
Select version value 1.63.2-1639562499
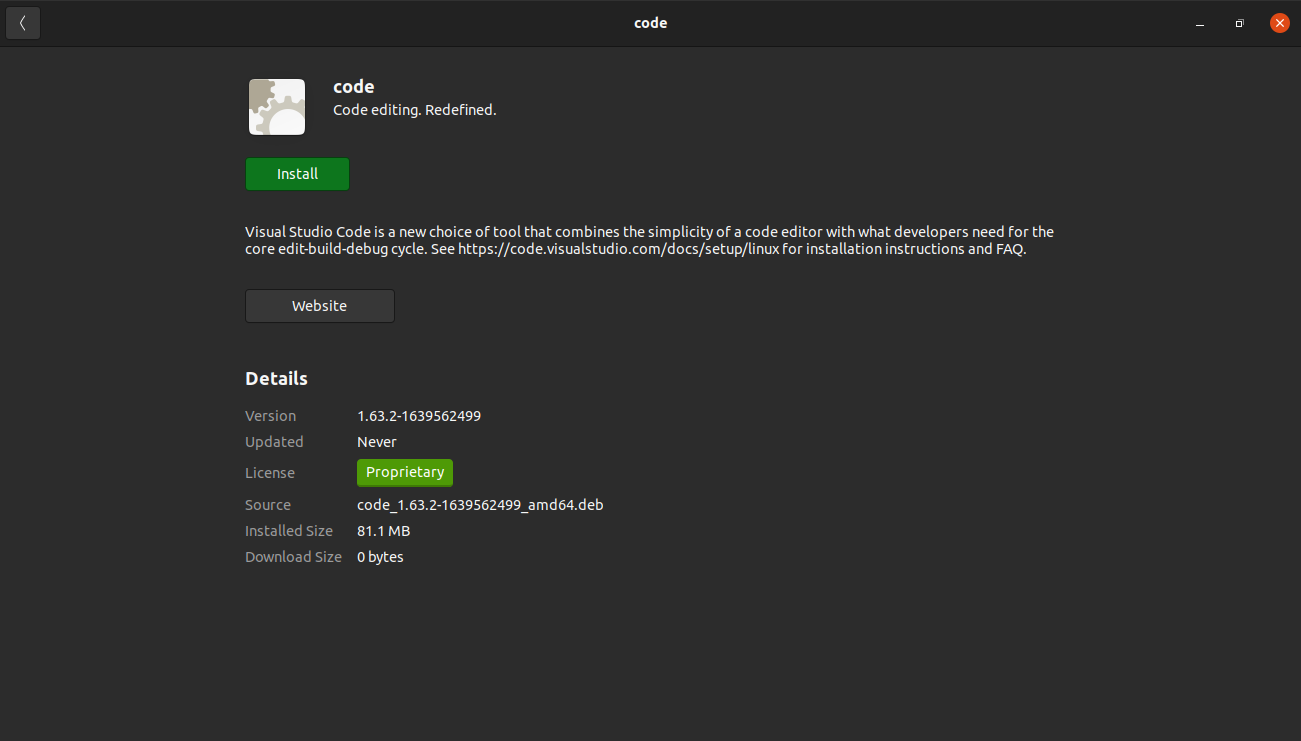coord(419,416)
